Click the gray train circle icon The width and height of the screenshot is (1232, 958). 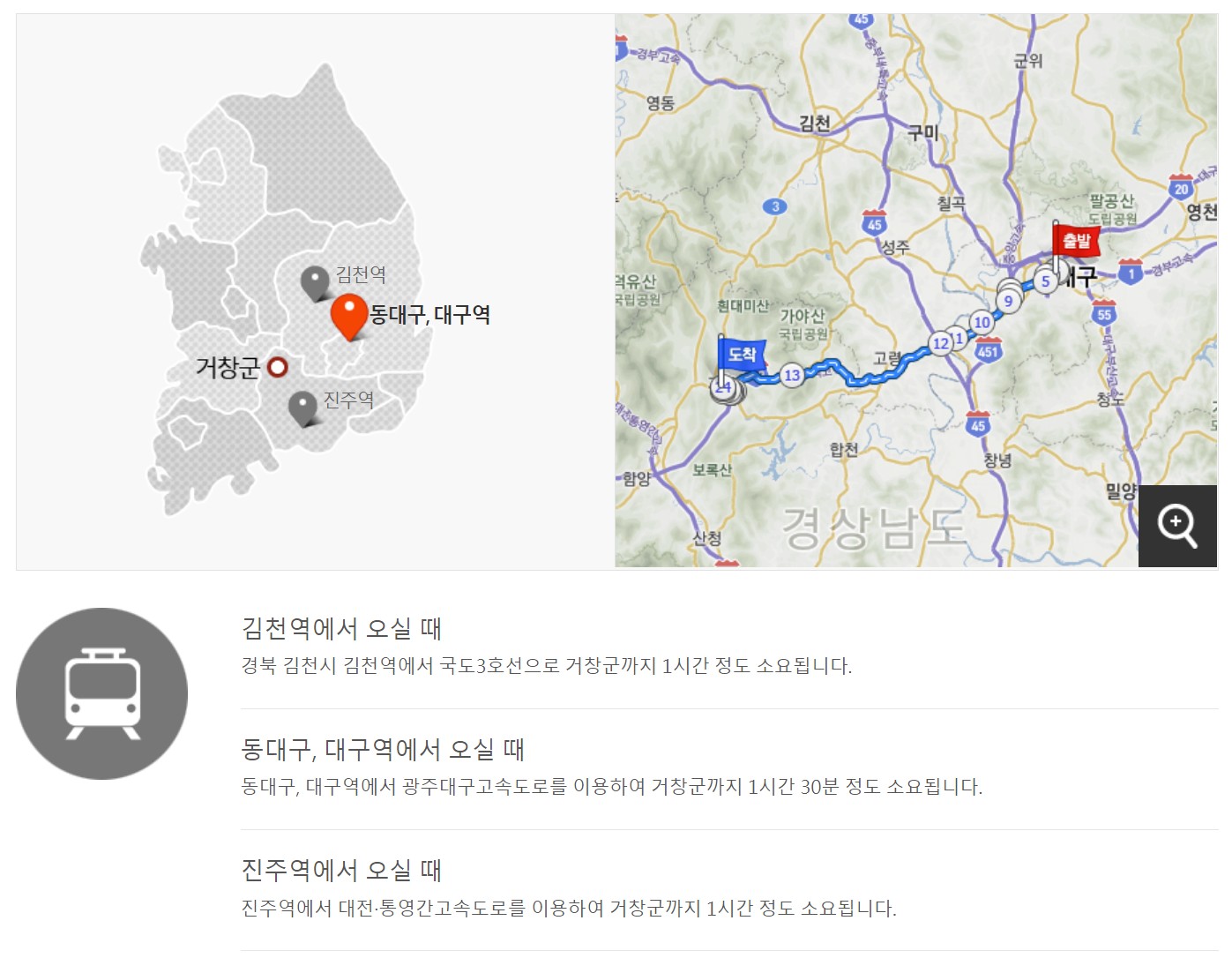102,693
